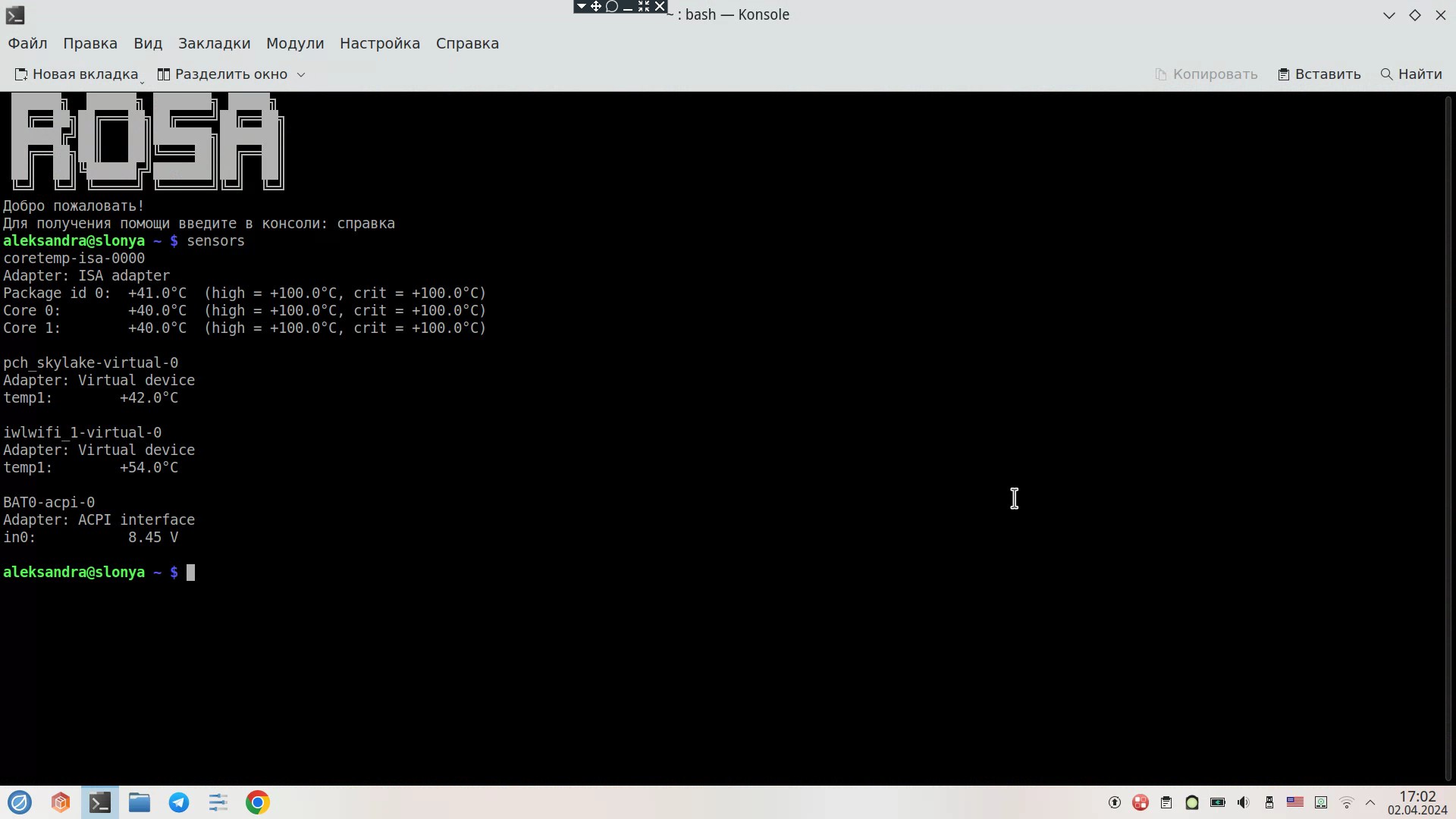The width and height of the screenshot is (1456, 819).
Task: Click the terminal vertical scrollbar
Action: tap(1448, 438)
